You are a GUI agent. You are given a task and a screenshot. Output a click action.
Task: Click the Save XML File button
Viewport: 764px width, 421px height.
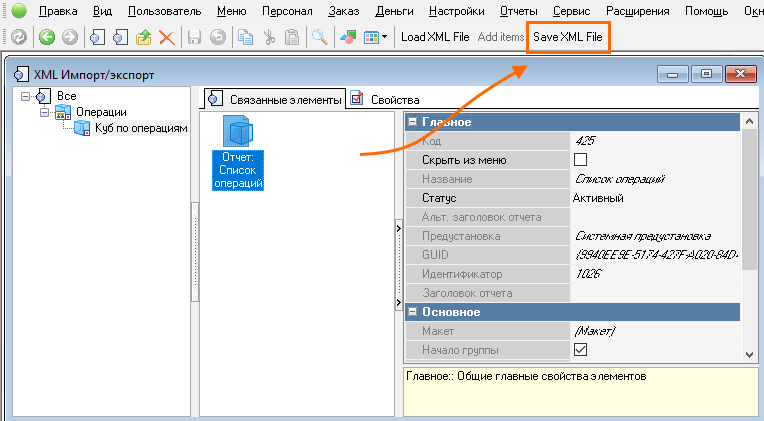pyautogui.click(x=568, y=37)
